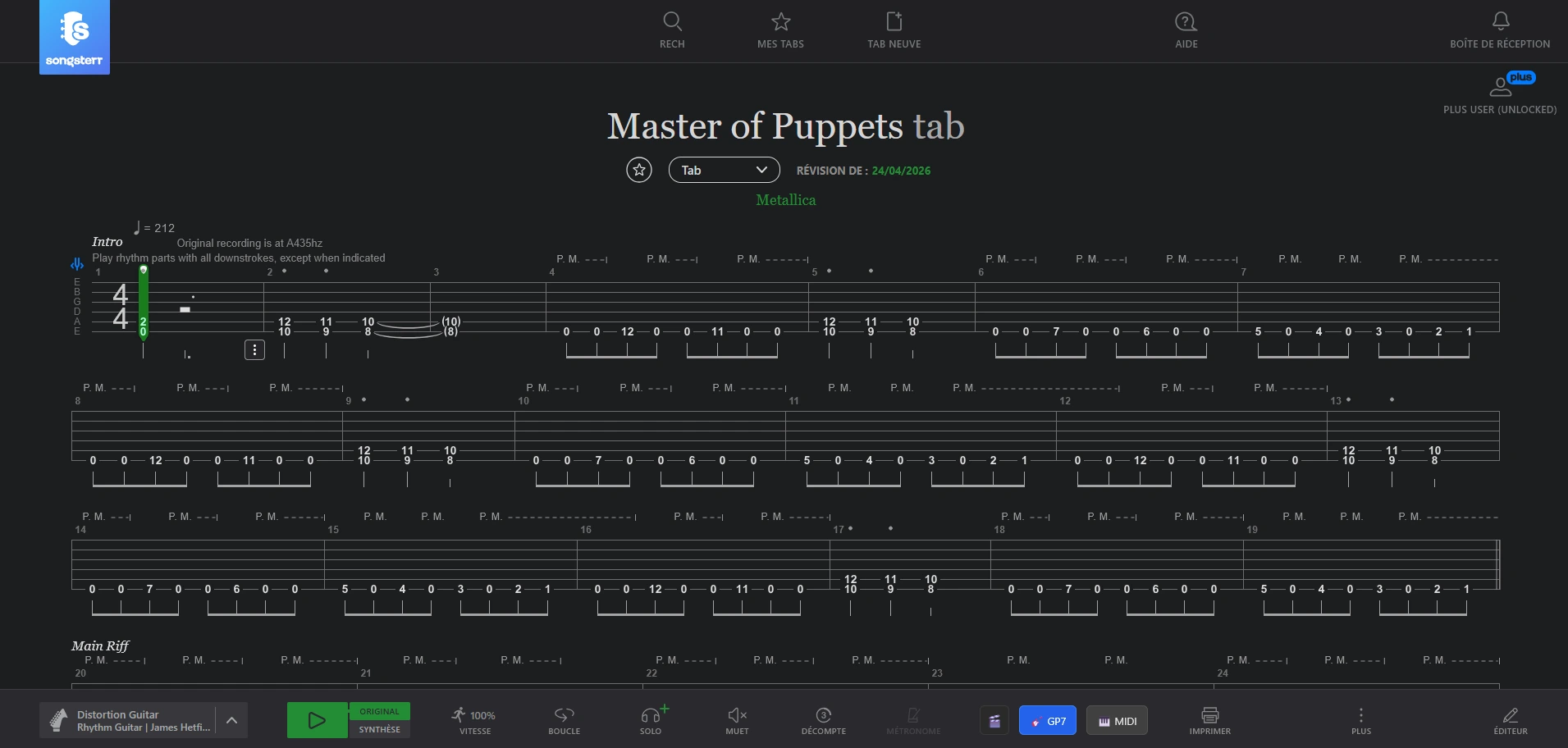The image size is (1568, 748).
Task: Click the video clapper icon button
Action: [994, 721]
